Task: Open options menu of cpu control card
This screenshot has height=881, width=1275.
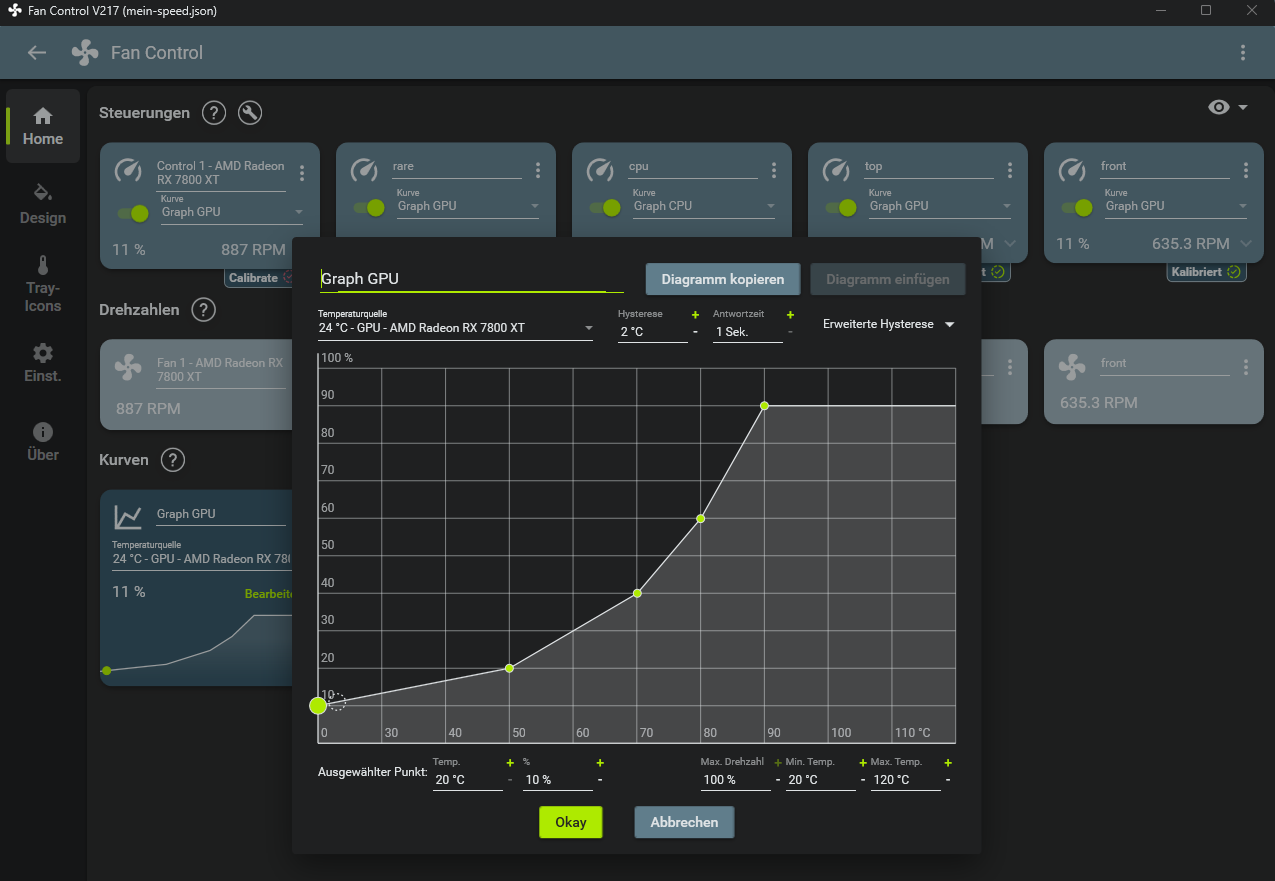Action: 773,170
